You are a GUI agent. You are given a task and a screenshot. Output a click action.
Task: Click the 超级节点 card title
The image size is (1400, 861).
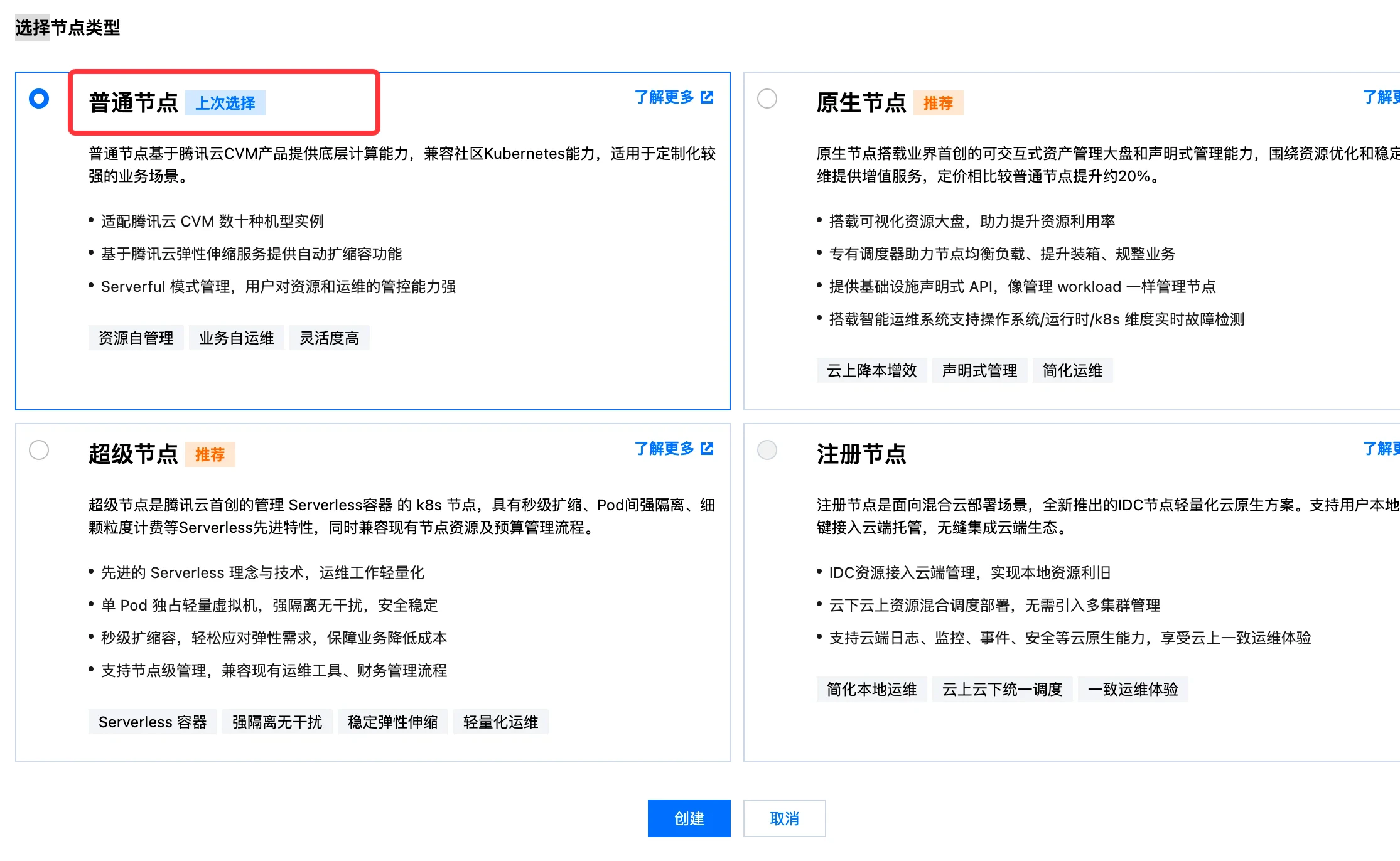133,454
